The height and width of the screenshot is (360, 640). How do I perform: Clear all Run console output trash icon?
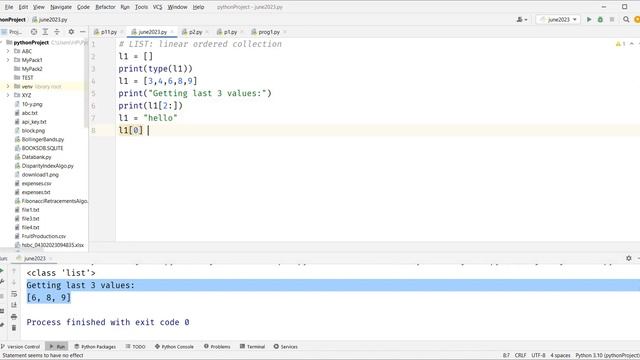tap(14, 327)
